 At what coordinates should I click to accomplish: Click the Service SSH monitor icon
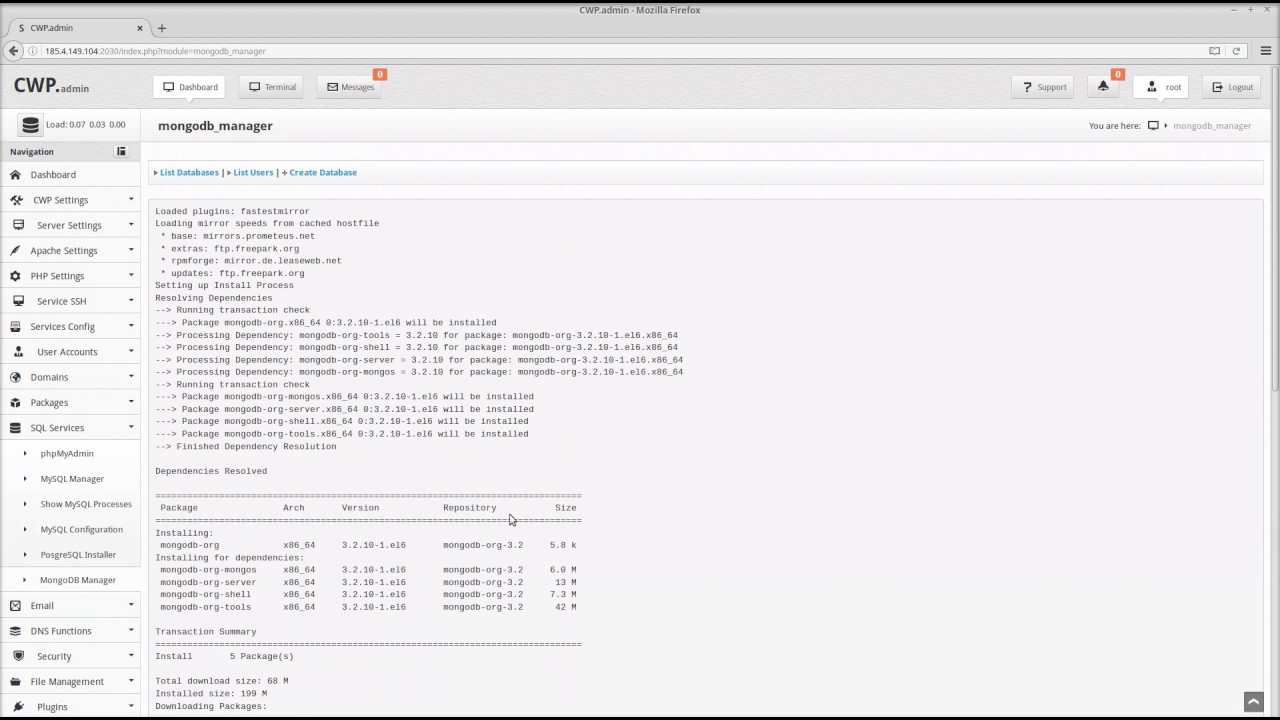pyautogui.click(x=18, y=301)
